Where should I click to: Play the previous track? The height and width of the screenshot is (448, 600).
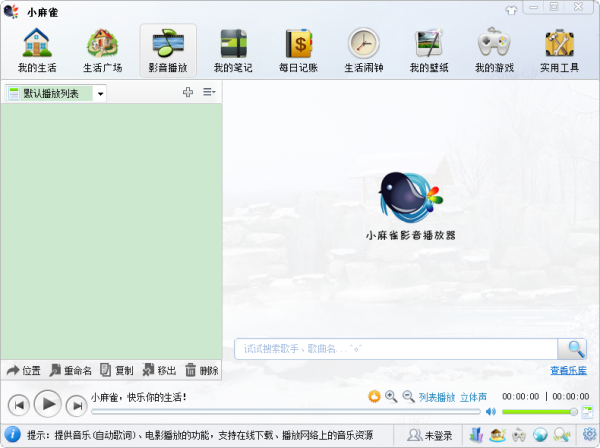pyautogui.click(x=19, y=405)
